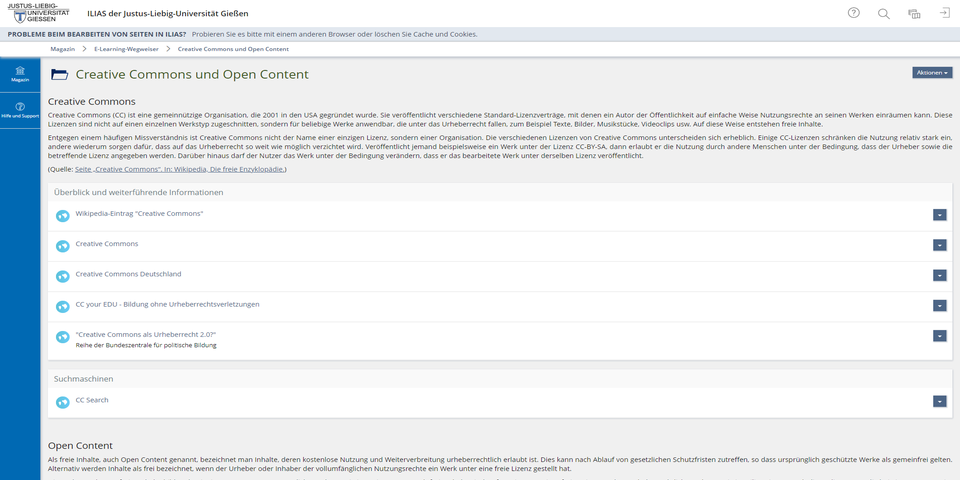Click the Suchmaschinen block header
960x480 pixels.
[x=83, y=379]
